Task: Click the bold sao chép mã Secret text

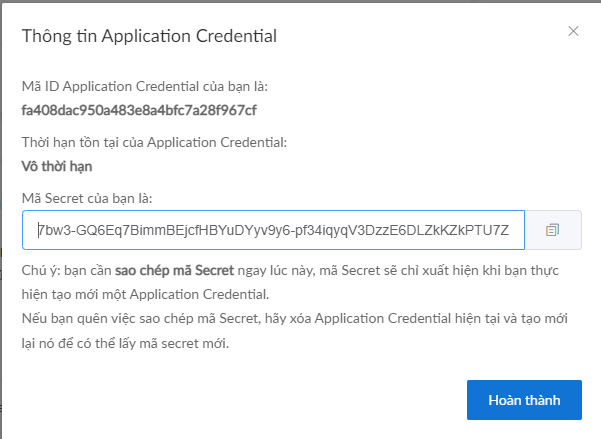Action: click(173, 271)
